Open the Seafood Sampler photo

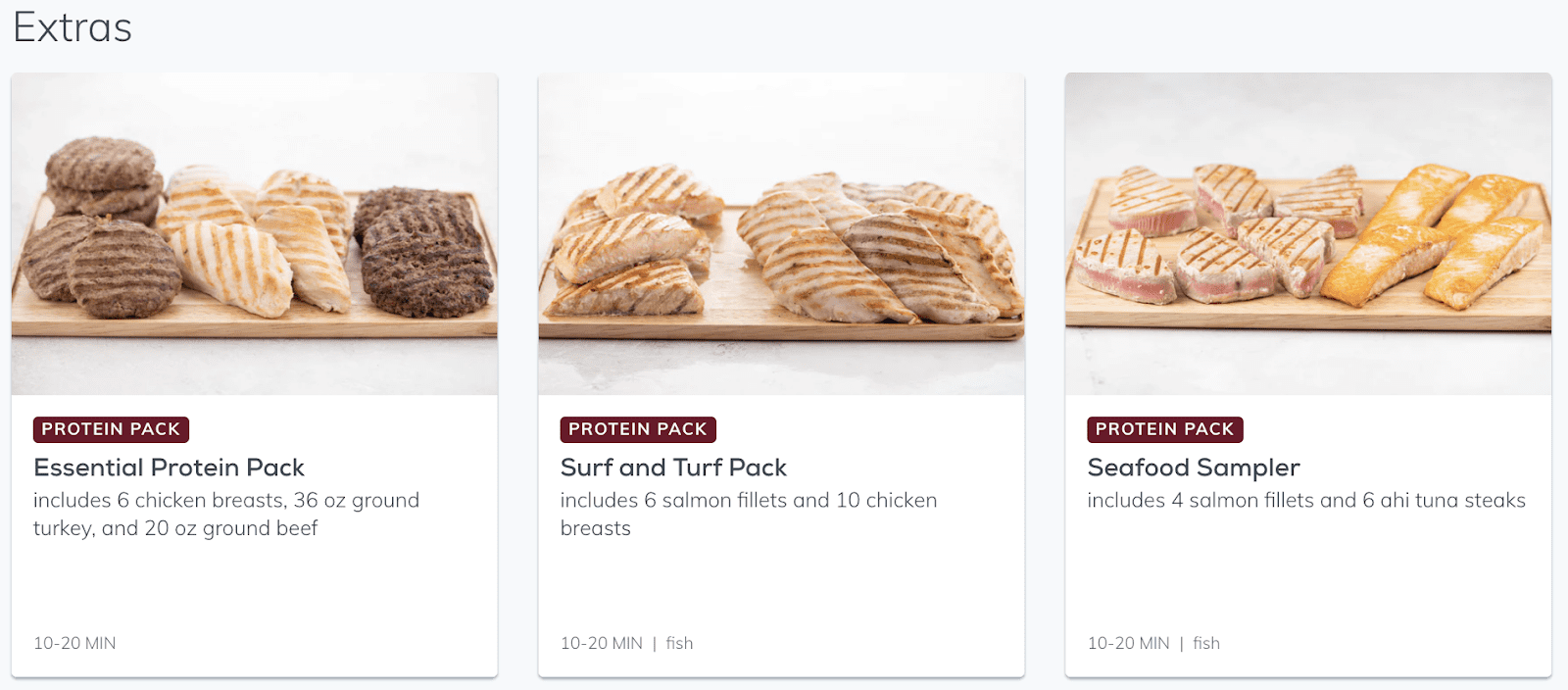(1308, 233)
